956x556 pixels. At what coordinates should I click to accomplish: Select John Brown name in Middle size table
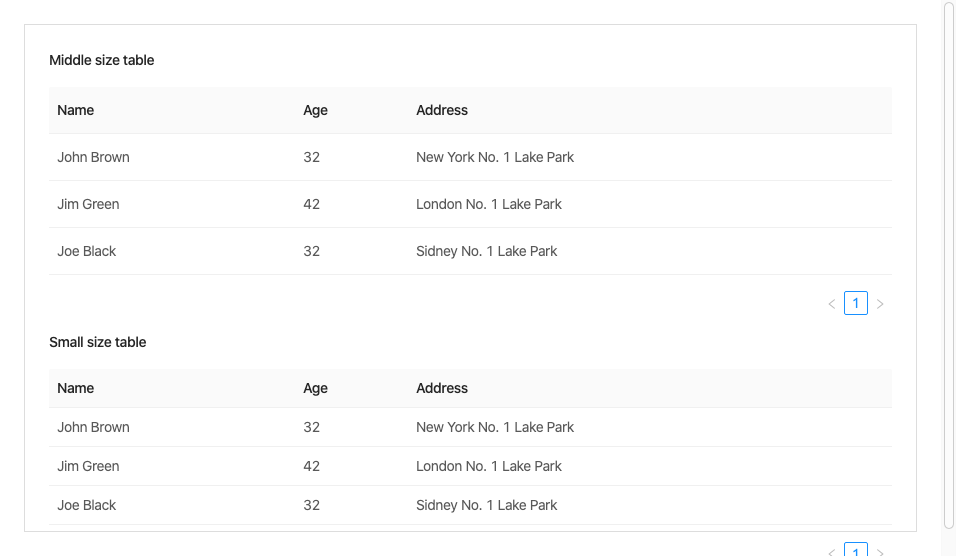(x=93, y=157)
